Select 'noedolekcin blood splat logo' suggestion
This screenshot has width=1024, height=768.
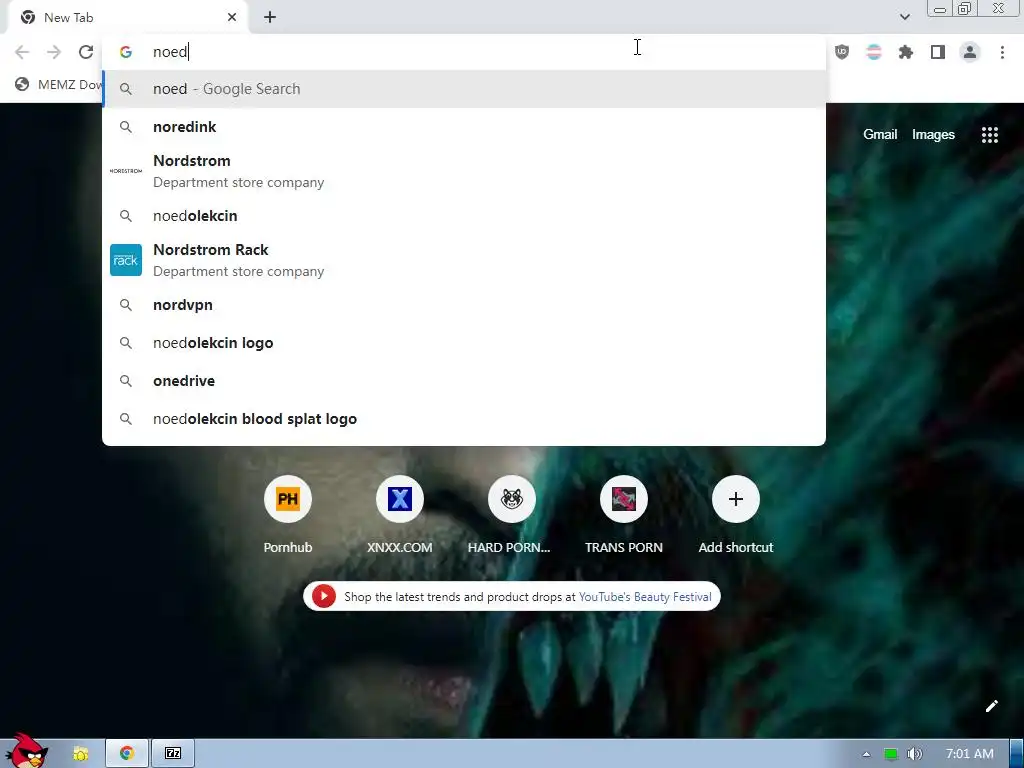(x=464, y=419)
